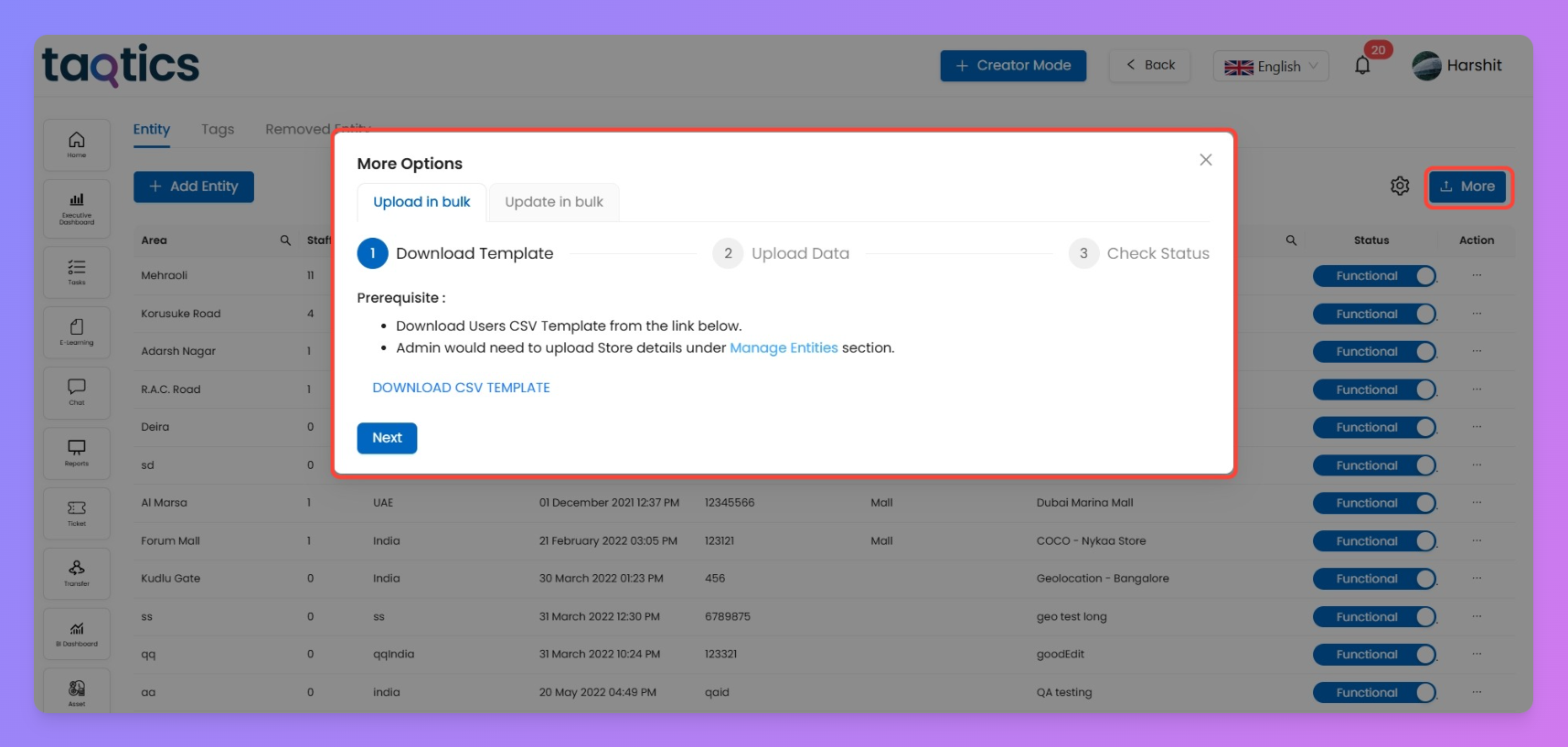Click the Status column header

pyautogui.click(x=1371, y=240)
